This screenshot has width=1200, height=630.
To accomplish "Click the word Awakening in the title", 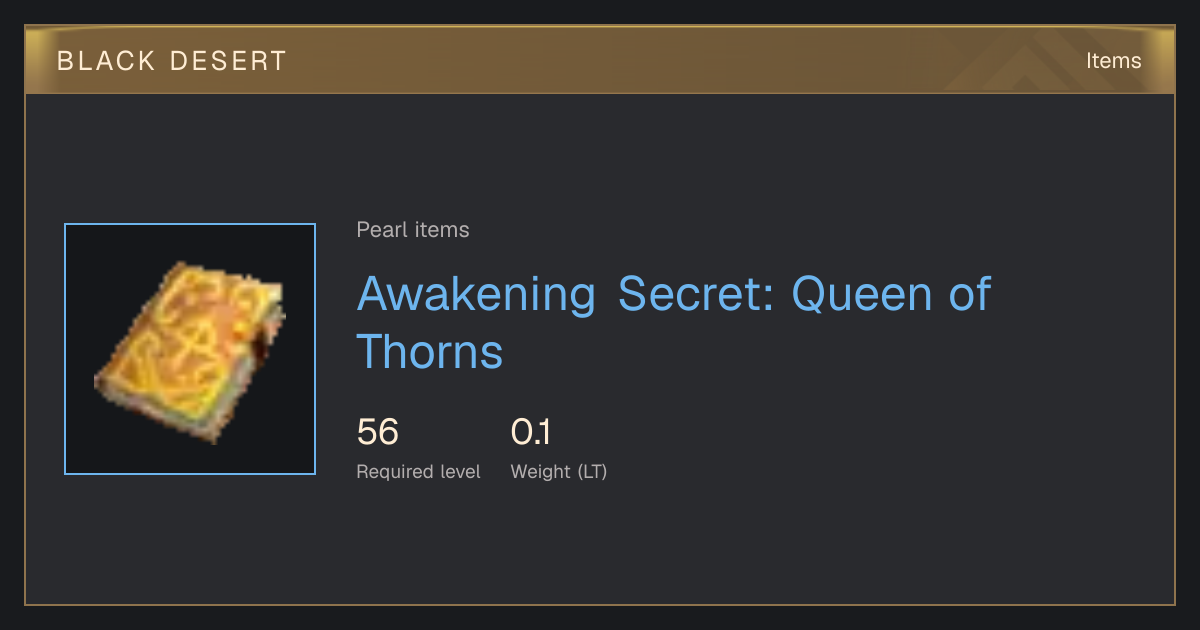I will pos(477,296).
